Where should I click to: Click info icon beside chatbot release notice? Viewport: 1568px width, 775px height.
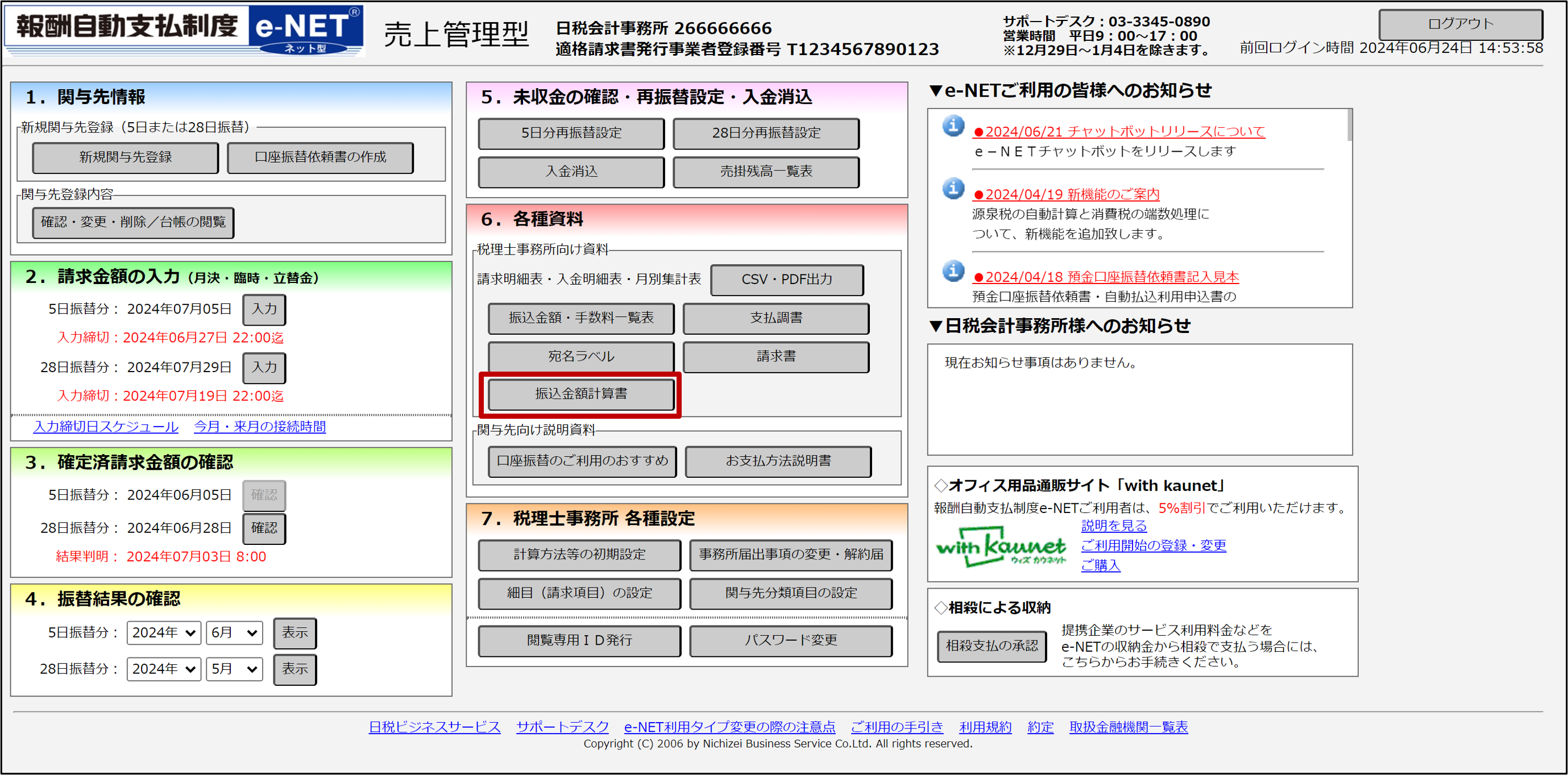click(953, 126)
